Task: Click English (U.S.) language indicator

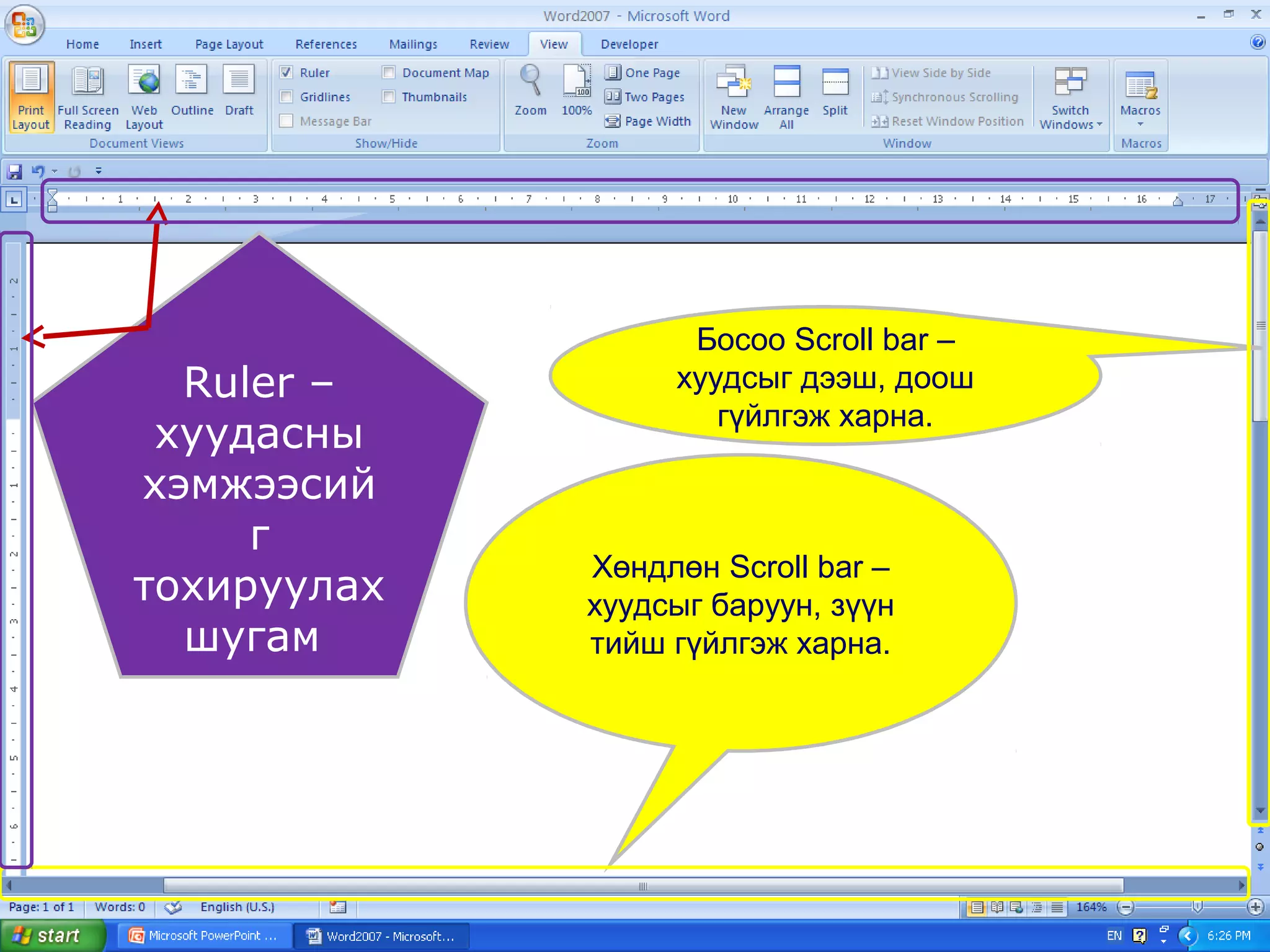Action: coord(238,907)
